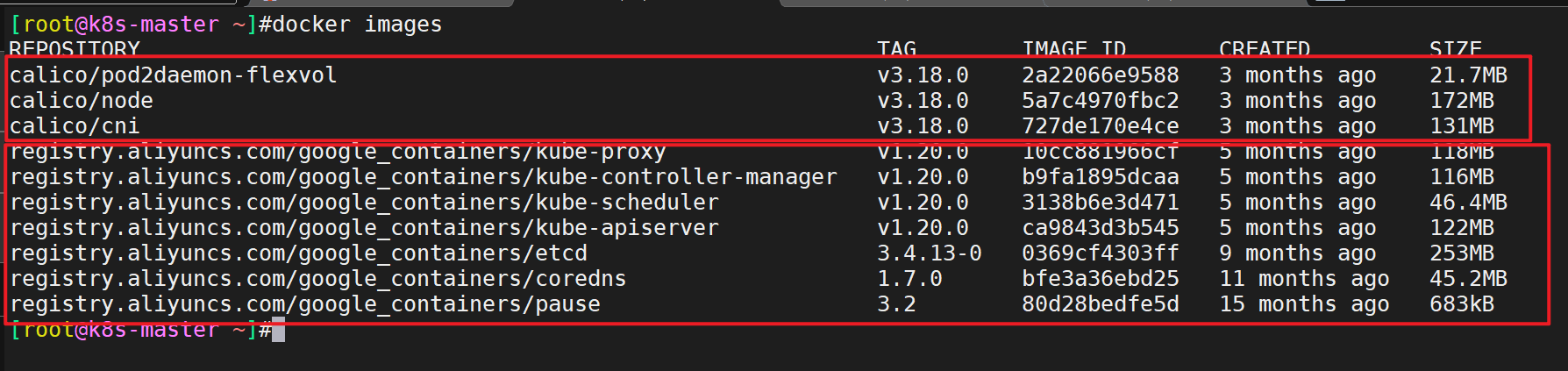Click the kube-controller-manager repository line
This screenshot has width=1568, height=371.
tap(424, 177)
